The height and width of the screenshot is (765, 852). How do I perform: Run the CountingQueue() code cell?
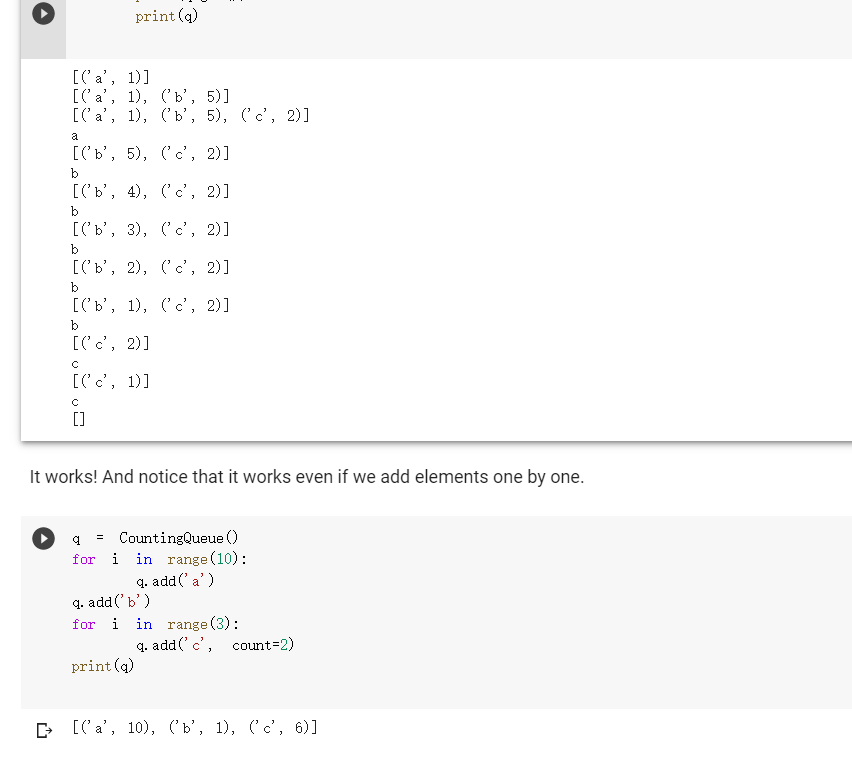43,538
